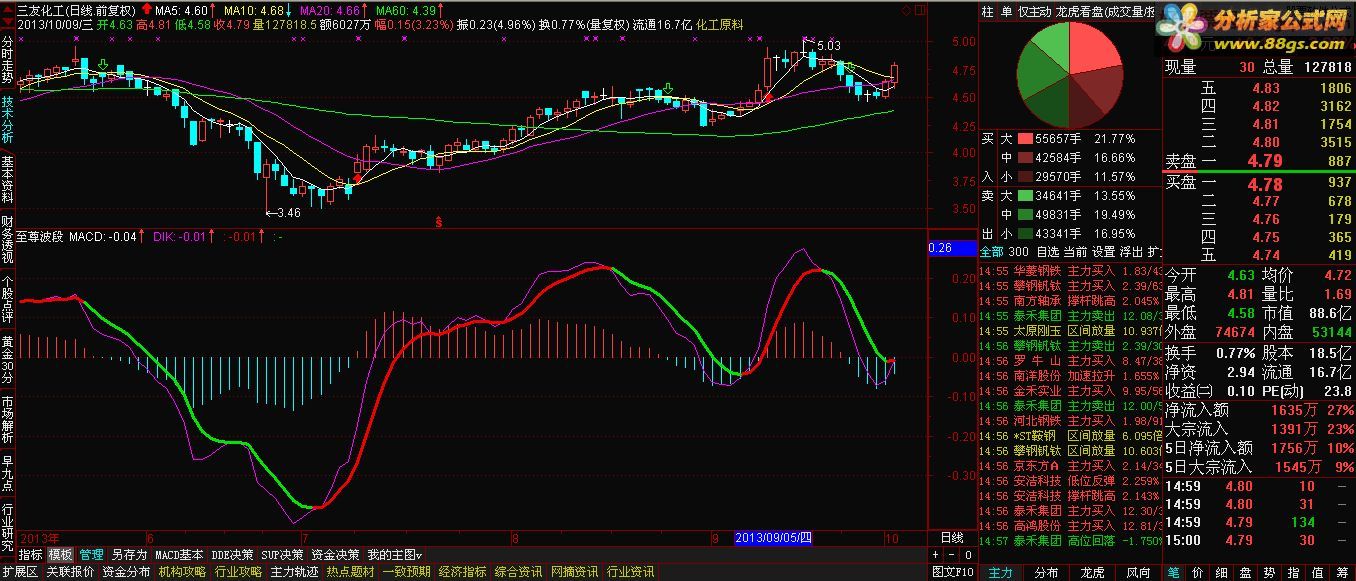Open 个股点评 in left sidebar

click(7, 298)
